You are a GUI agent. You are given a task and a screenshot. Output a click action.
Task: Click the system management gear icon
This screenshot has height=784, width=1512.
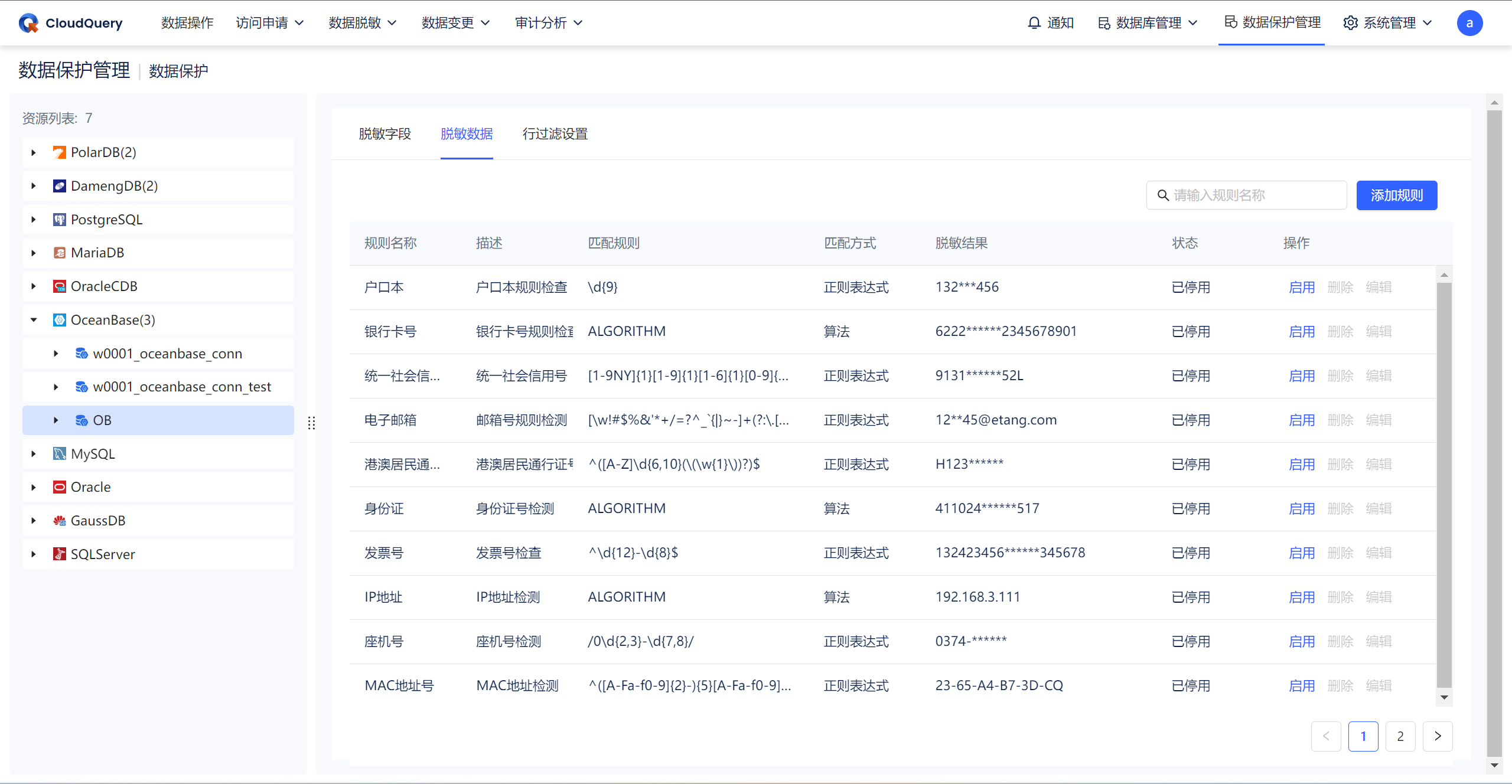click(1350, 23)
